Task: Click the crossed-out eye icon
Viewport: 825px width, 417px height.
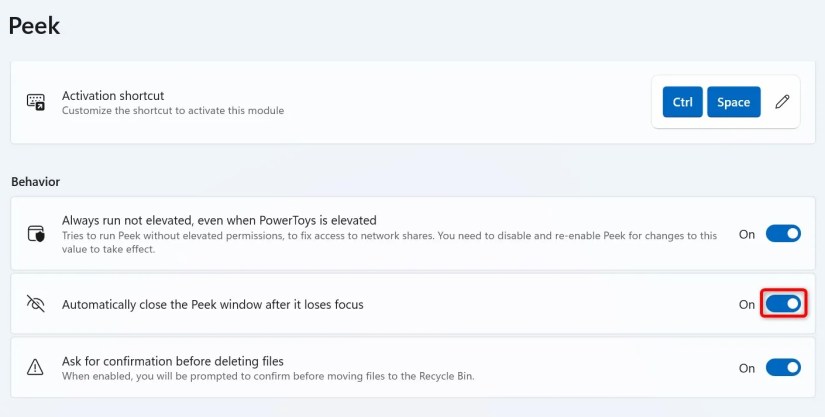Action: (36, 304)
